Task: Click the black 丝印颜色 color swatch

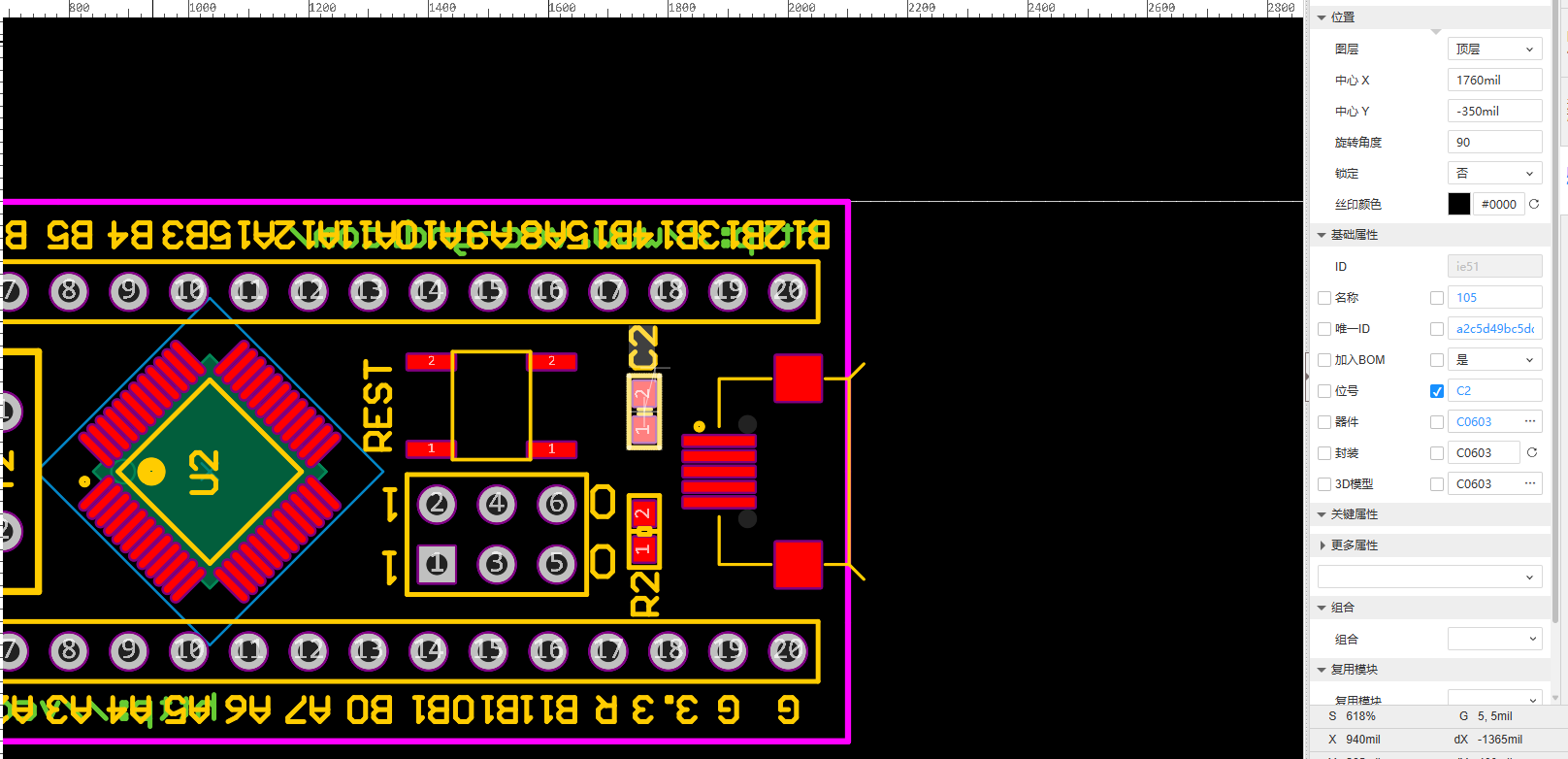Action: [x=1459, y=204]
